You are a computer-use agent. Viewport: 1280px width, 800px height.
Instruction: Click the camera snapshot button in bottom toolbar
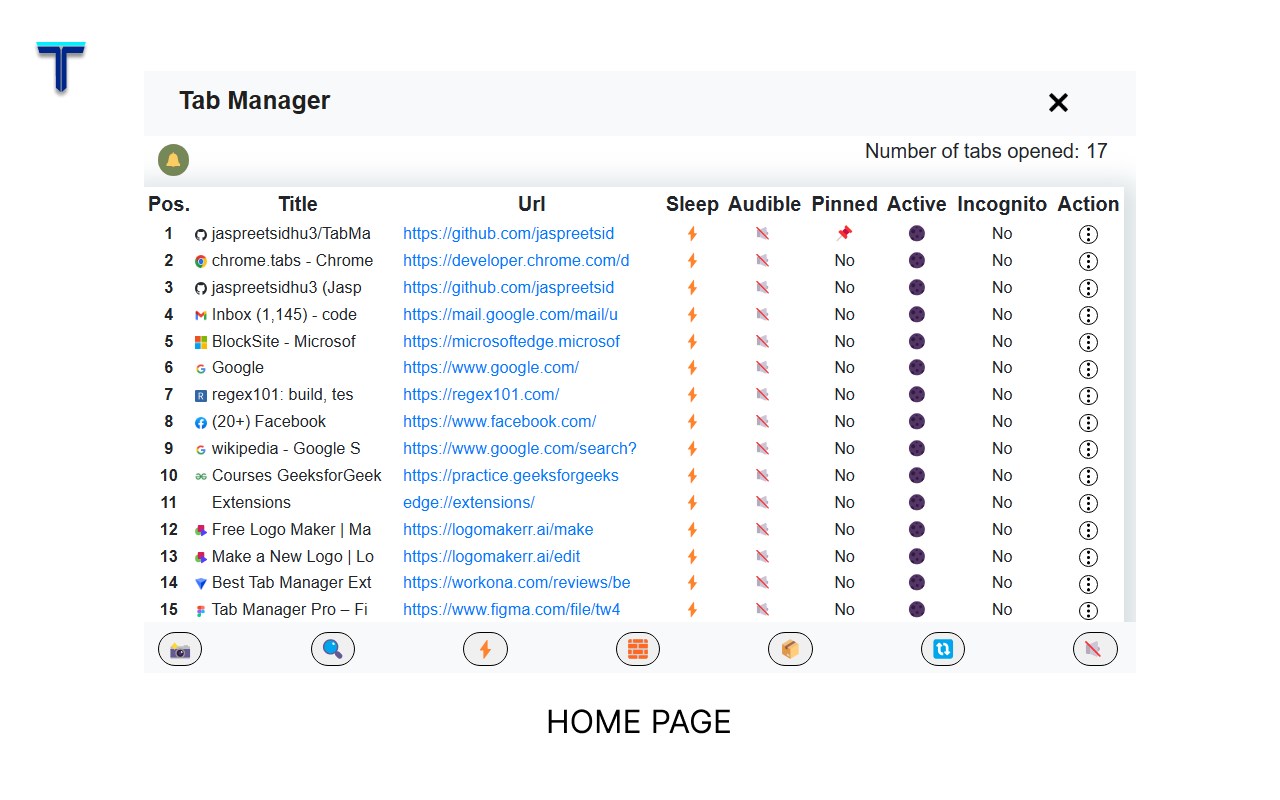(x=180, y=650)
